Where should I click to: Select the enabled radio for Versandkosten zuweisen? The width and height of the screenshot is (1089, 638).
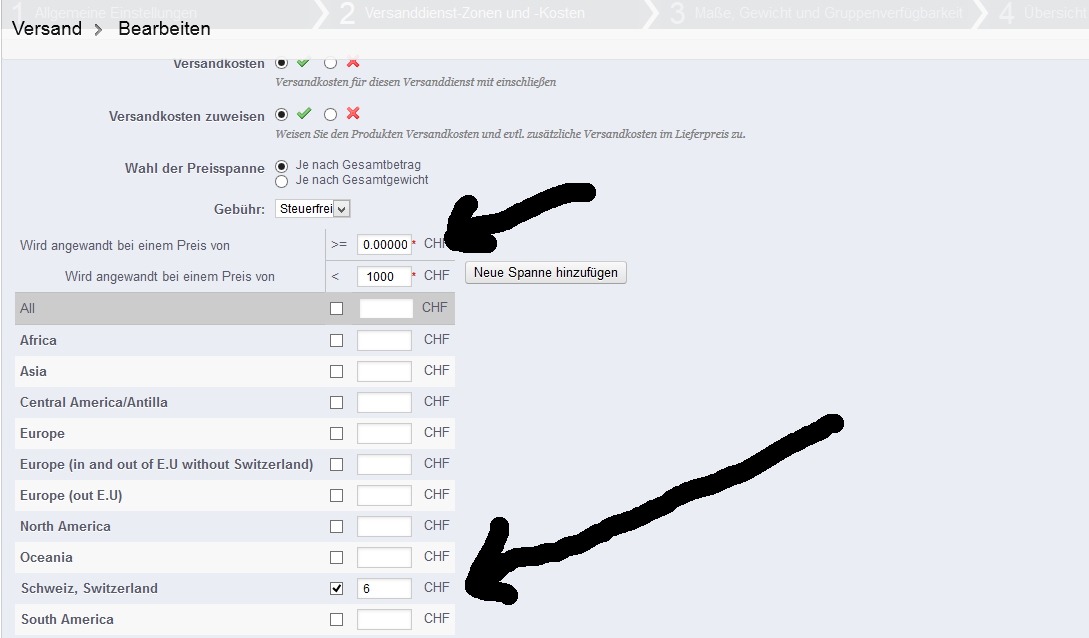click(281, 115)
